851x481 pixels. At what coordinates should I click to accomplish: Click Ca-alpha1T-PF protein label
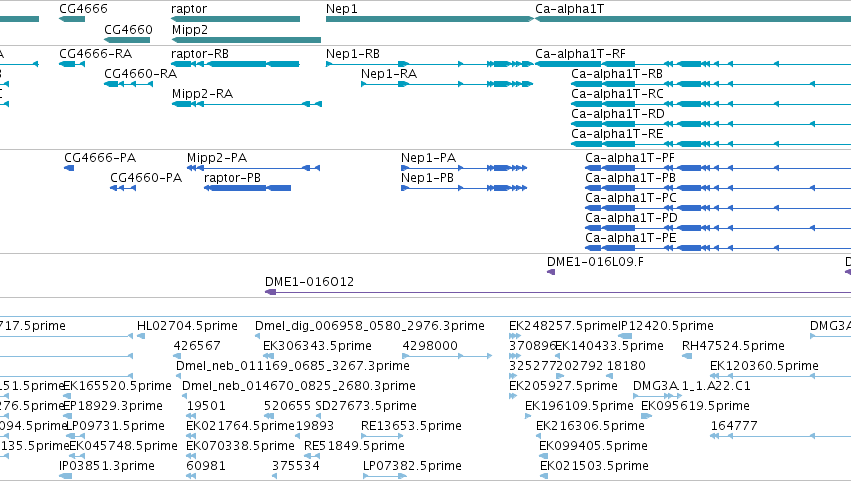click(630, 157)
